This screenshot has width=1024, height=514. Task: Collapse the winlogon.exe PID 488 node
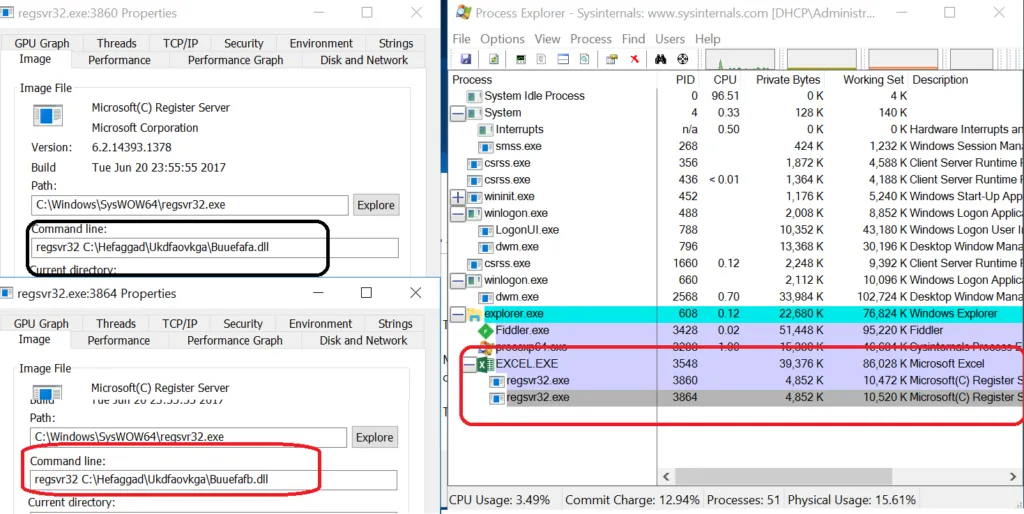tap(458, 214)
